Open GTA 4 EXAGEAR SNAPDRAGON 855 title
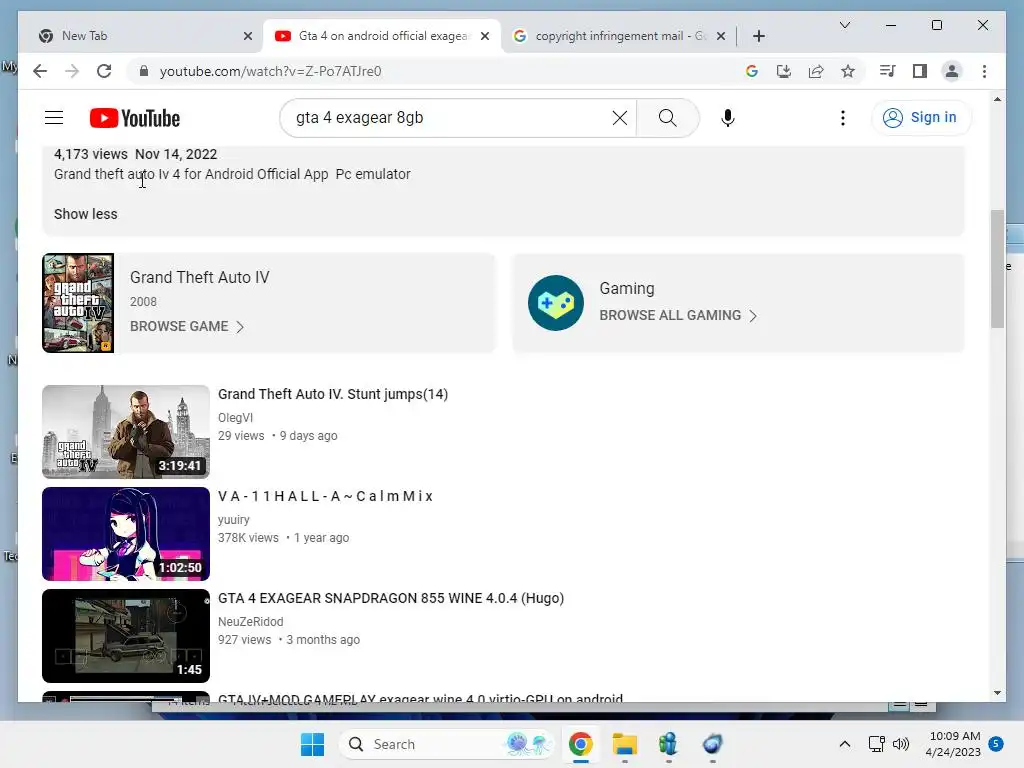The image size is (1024, 768). [x=391, y=598]
